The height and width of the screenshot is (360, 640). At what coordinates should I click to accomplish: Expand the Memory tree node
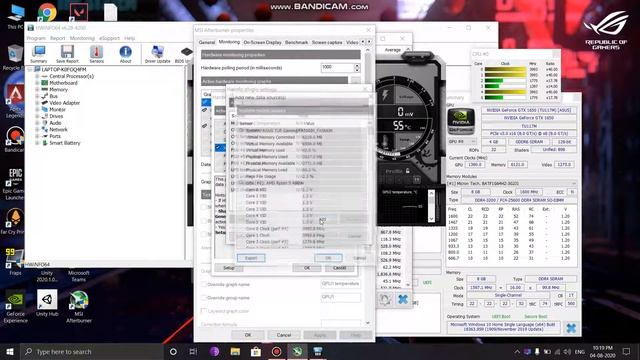37,89
